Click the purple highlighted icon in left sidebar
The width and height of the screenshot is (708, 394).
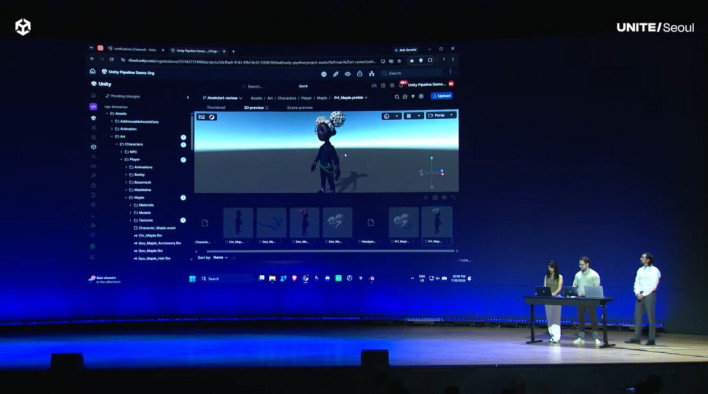tap(93, 107)
